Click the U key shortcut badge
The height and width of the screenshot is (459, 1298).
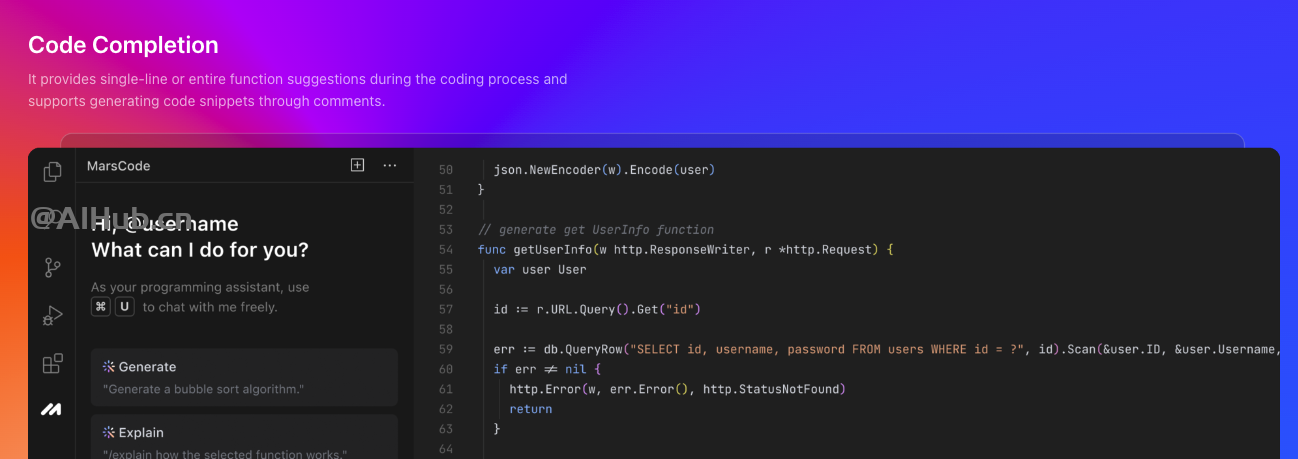click(125, 307)
